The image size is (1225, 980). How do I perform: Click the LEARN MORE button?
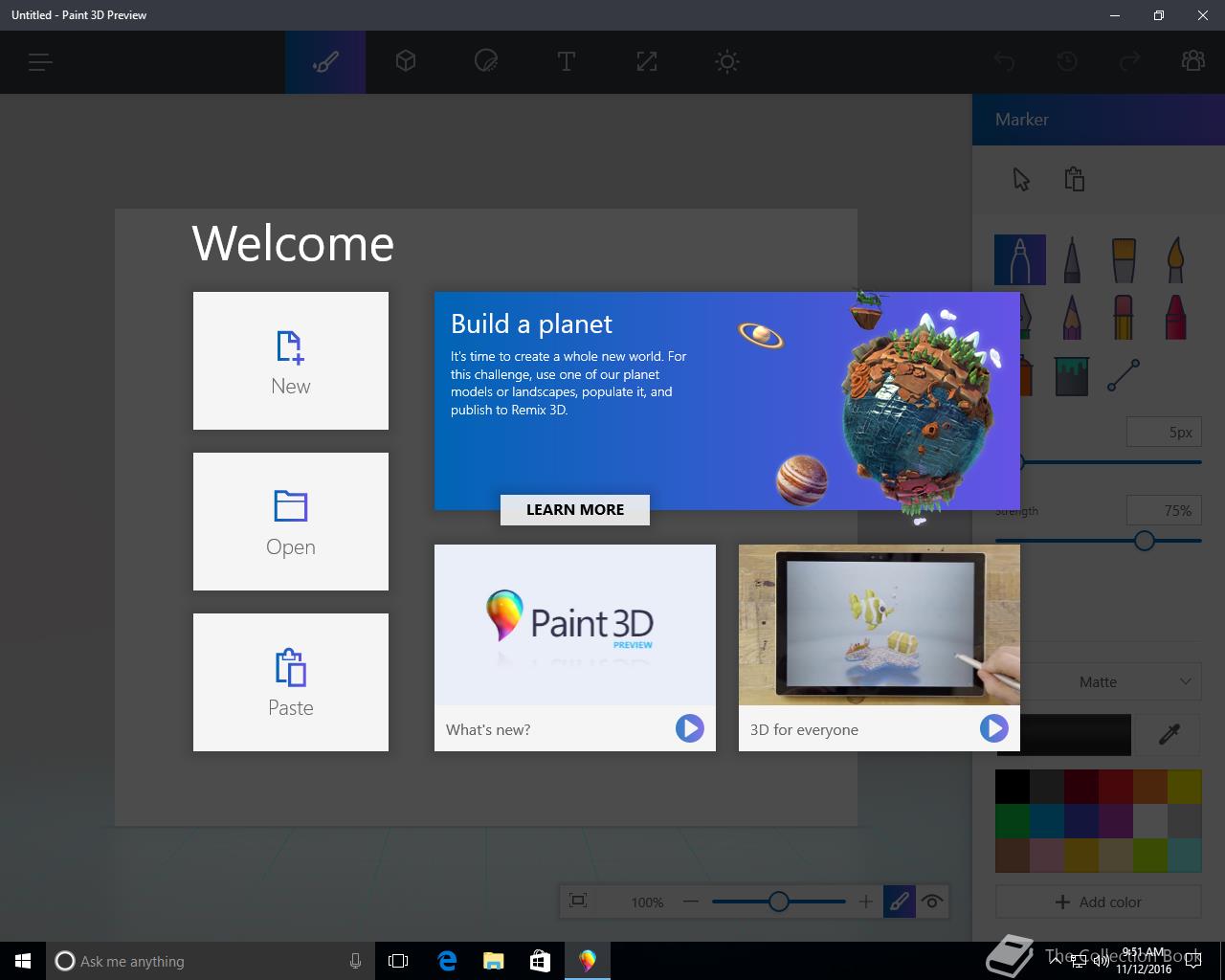575,510
